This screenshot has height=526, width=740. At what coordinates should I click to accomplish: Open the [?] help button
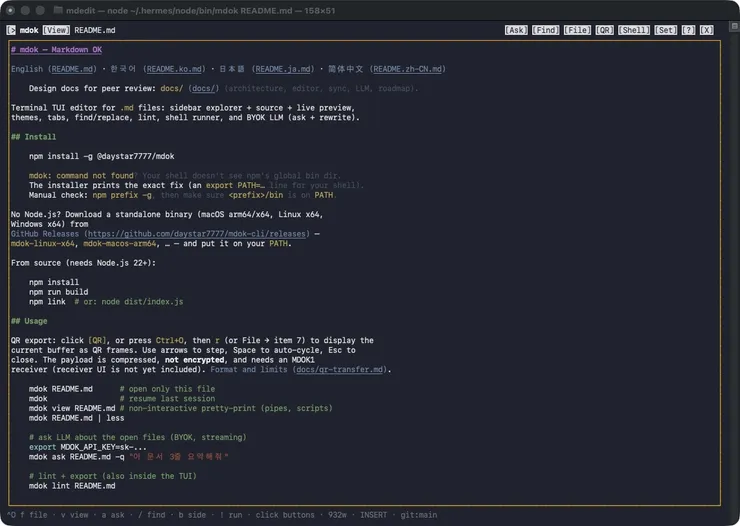tap(689, 30)
